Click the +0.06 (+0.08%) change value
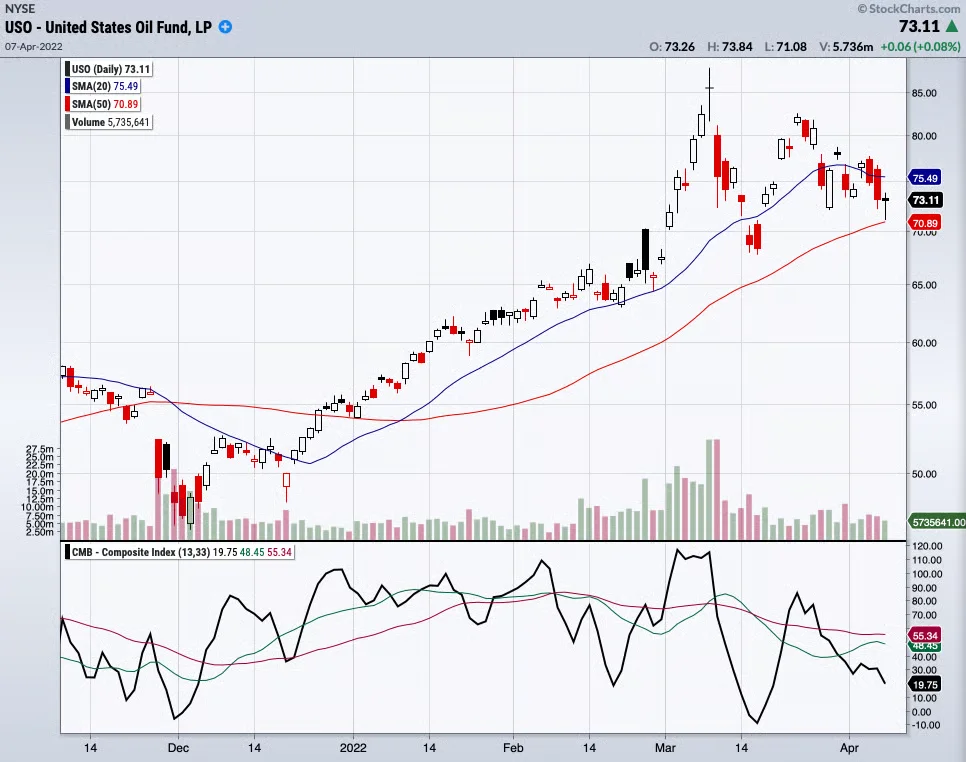This screenshot has height=762, width=966. coord(920,47)
